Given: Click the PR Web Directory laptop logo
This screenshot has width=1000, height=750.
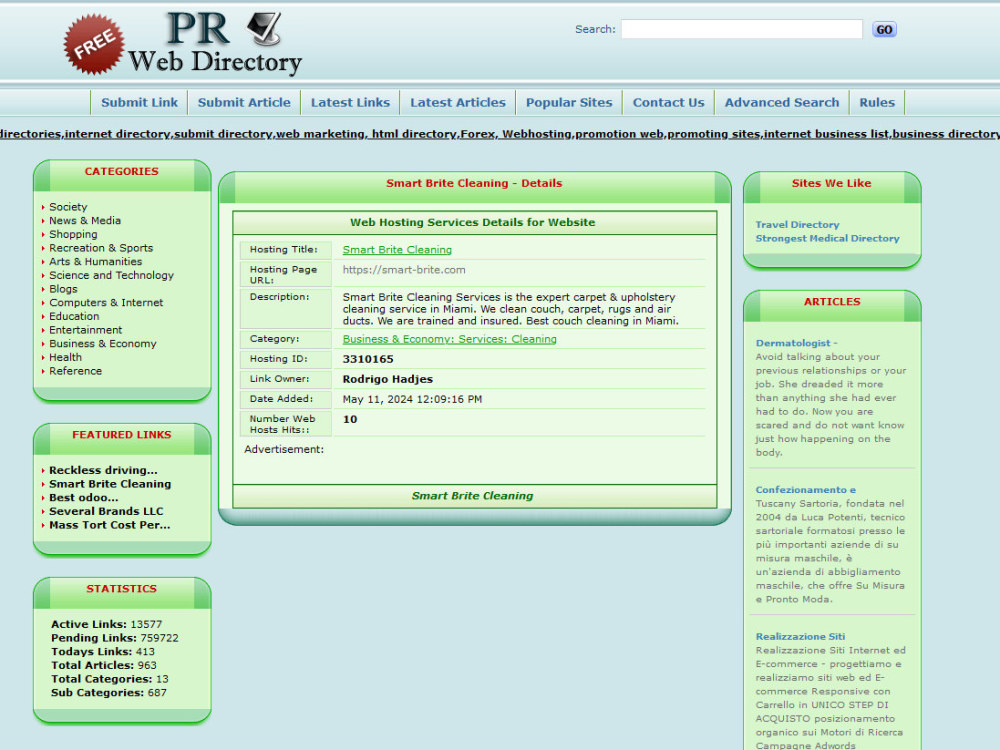Looking at the screenshot, I should tap(215, 43).
